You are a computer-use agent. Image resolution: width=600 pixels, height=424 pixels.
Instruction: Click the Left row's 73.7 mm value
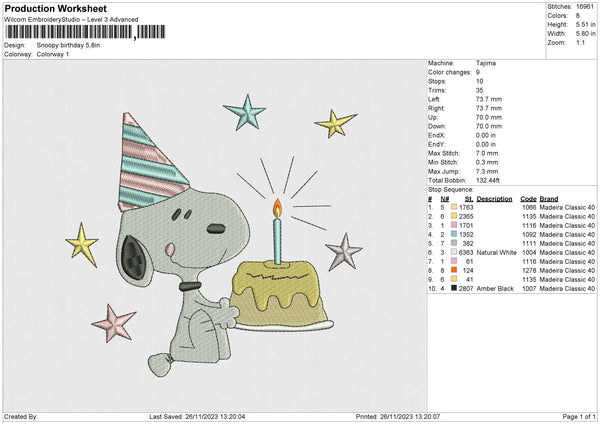489,99
